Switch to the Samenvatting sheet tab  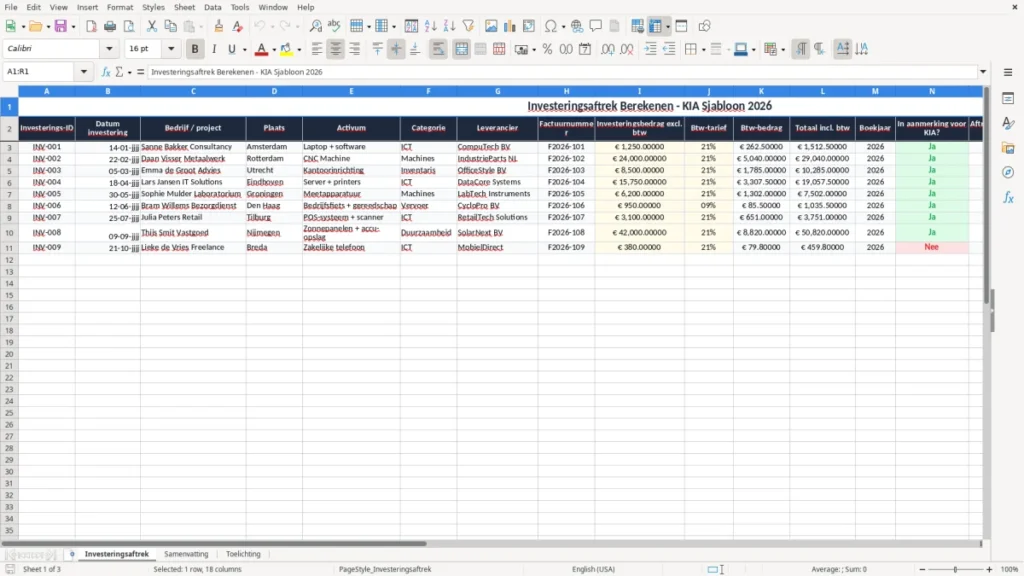coord(186,554)
